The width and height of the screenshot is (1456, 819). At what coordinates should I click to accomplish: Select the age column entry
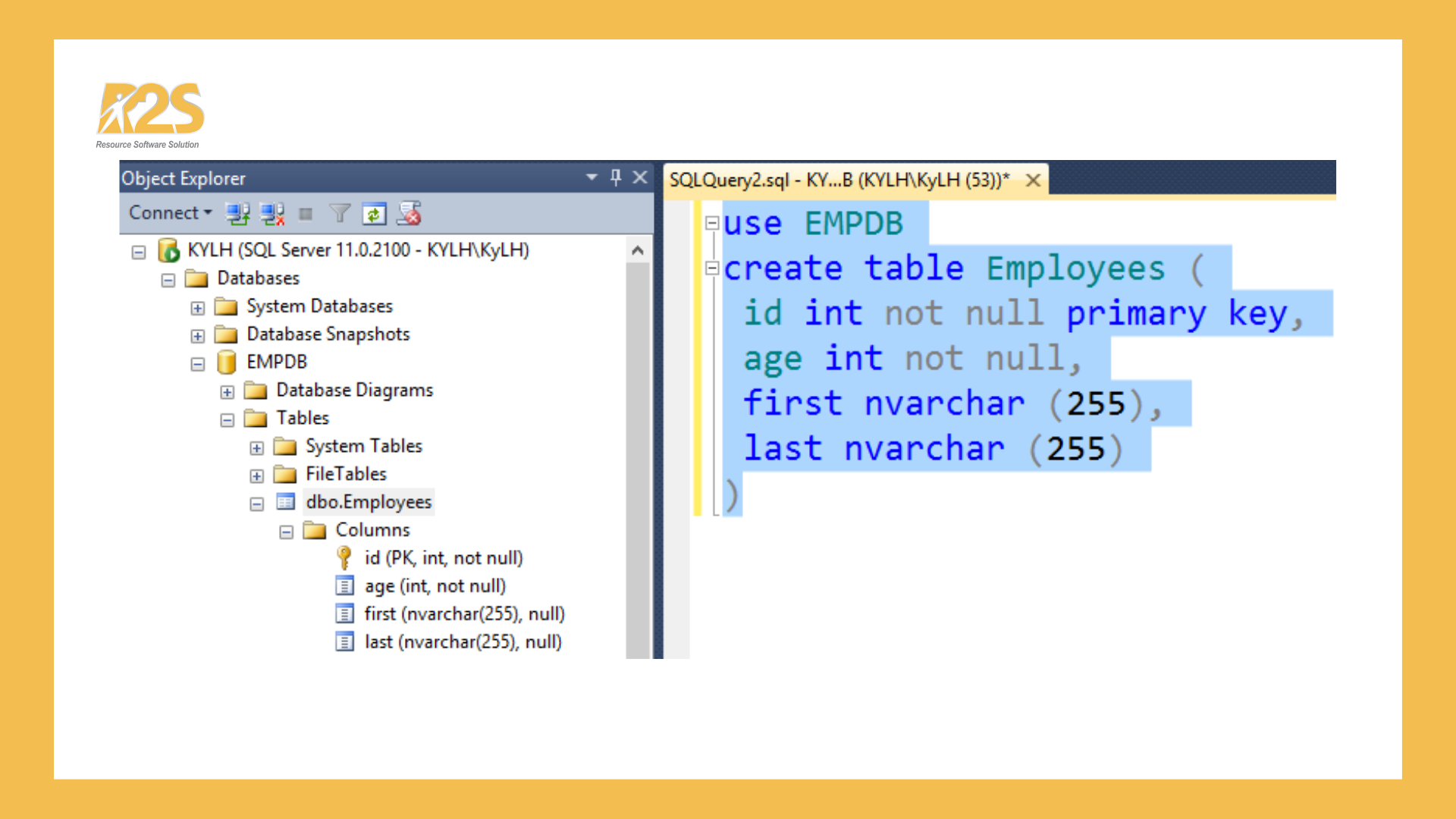coord(434,585)
